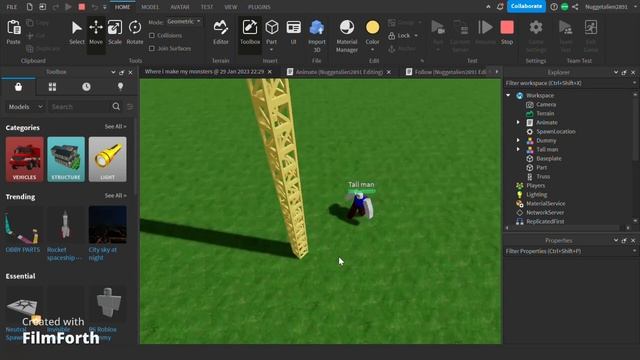Open the notifications bell icon
640x360 pixels.
500,7
